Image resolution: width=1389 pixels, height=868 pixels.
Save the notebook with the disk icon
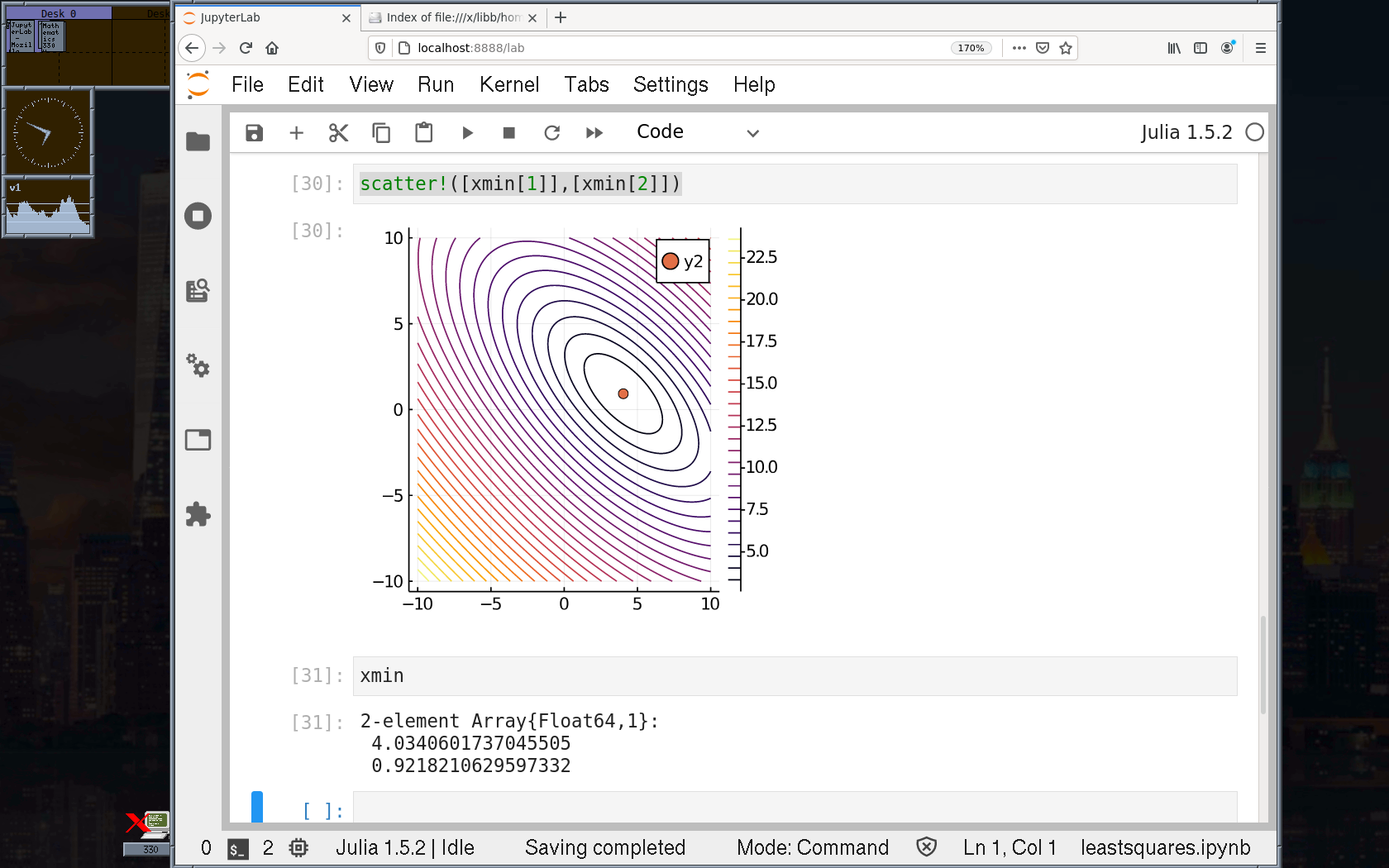[x=254, y=133]
